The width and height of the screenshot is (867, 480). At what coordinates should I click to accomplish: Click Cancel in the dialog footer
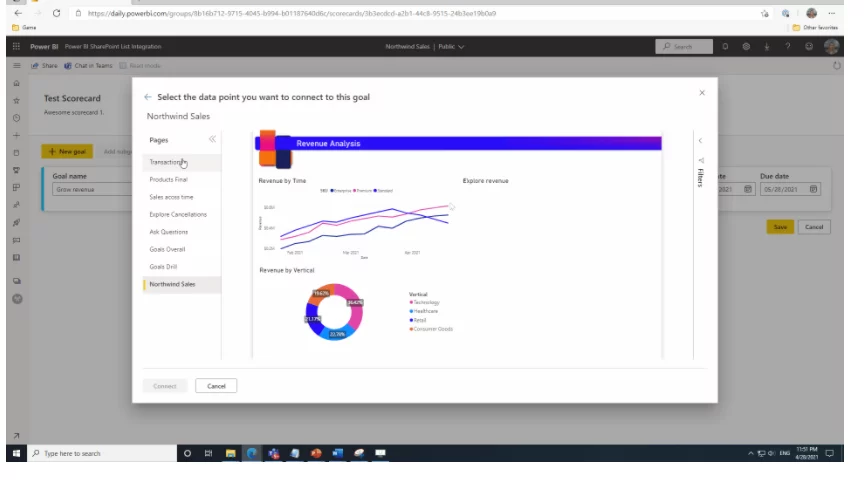[x=216, y=386]
